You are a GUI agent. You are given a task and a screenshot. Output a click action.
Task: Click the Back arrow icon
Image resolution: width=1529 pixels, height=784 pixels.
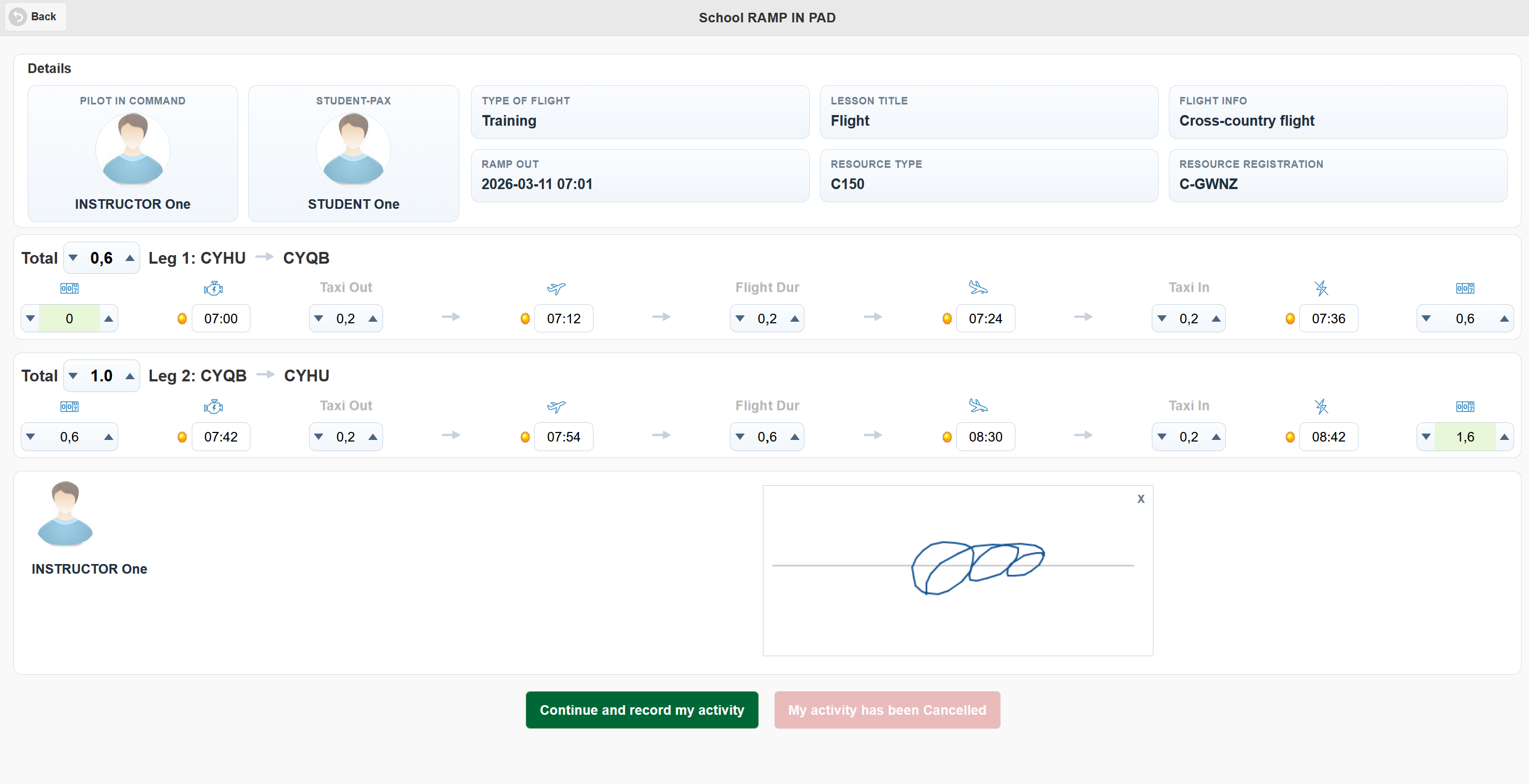click(18, 17)
